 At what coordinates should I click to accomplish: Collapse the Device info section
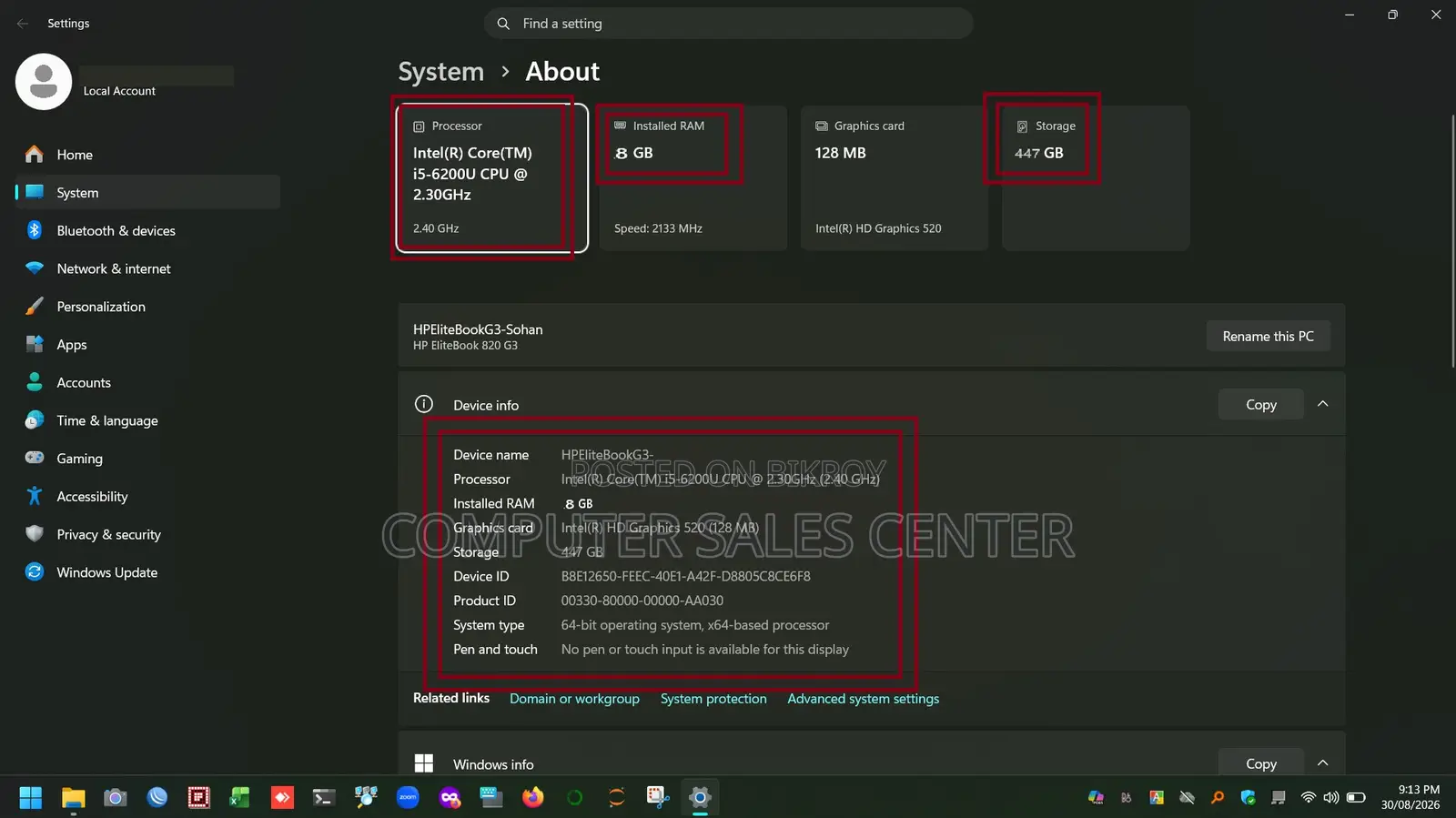point(1323,405)
